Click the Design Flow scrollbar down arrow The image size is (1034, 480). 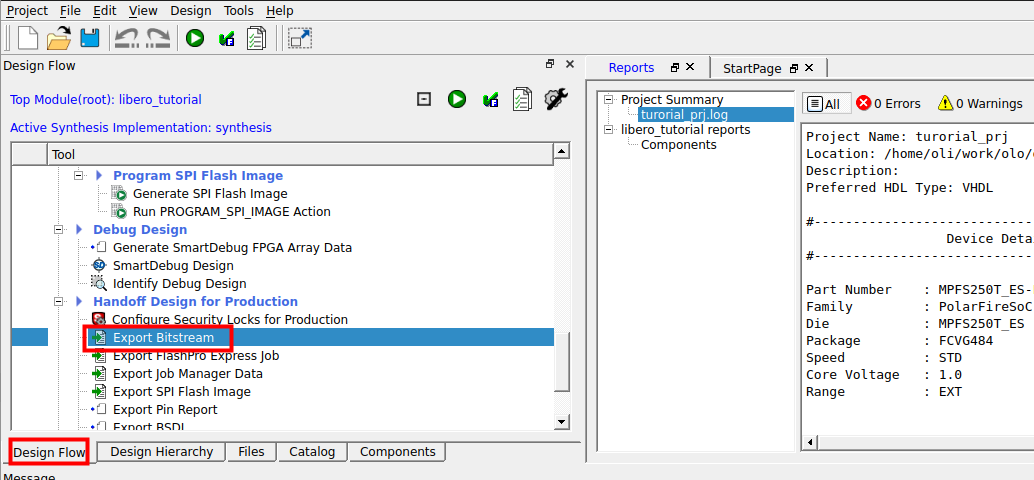(x=561, y=421)
